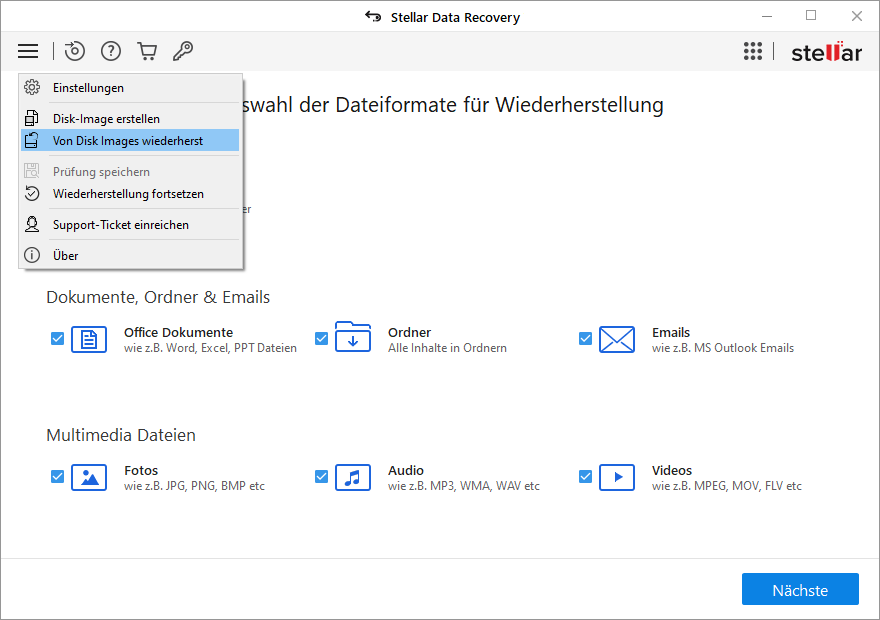The image size is (880, 620).
Task: Click the back arrow icon in title bar
Action: click(x=373, y=17)
